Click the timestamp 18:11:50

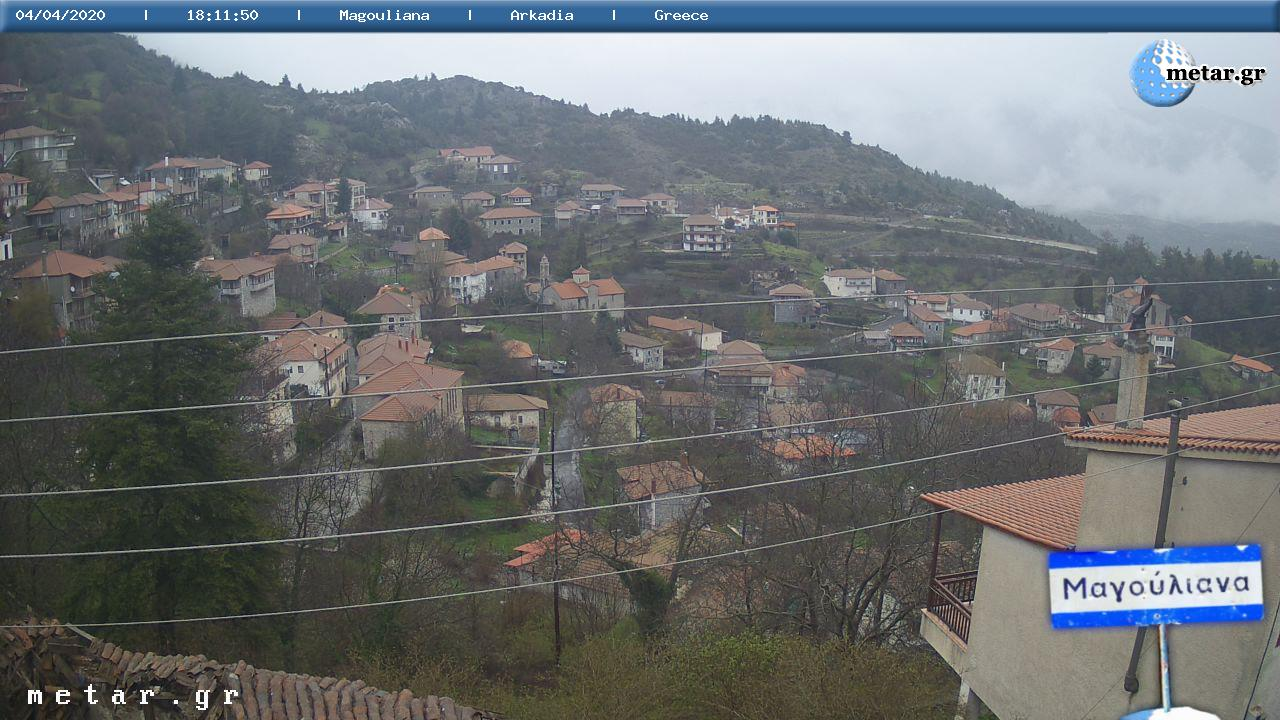[222, 15]
